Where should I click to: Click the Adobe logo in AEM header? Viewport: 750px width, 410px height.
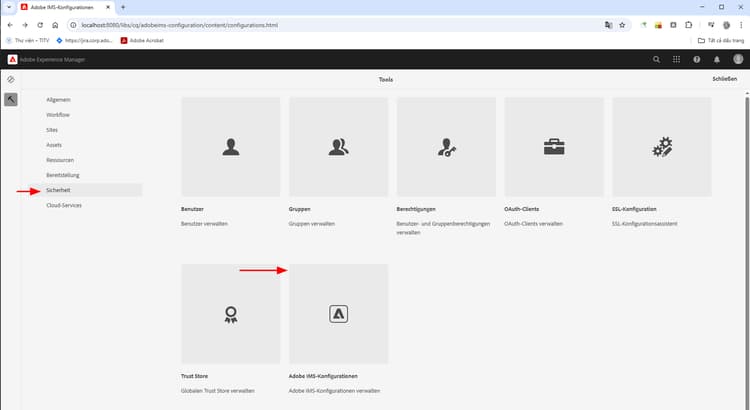tap(12, 59)
